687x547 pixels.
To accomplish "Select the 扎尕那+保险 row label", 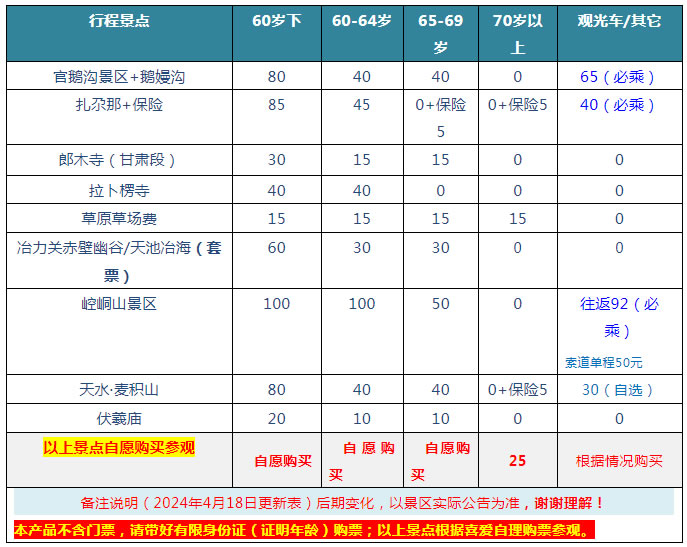I will [119, 104].
